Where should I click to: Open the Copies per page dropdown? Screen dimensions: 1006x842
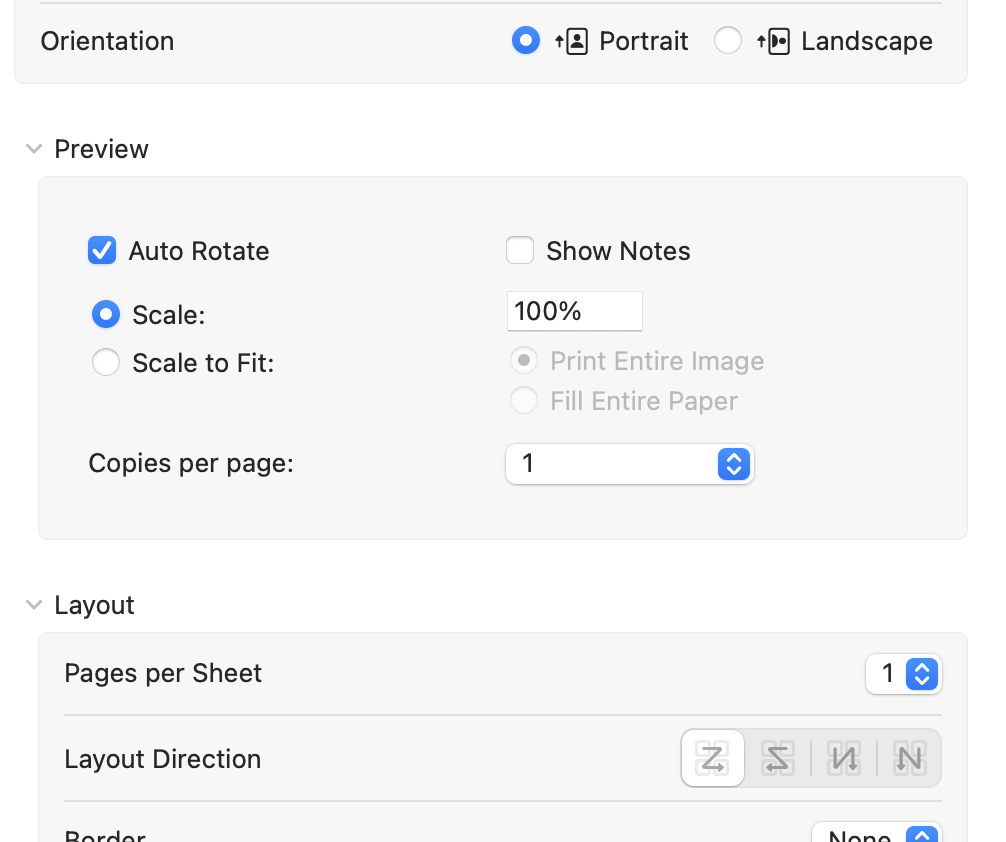[629, 464]
